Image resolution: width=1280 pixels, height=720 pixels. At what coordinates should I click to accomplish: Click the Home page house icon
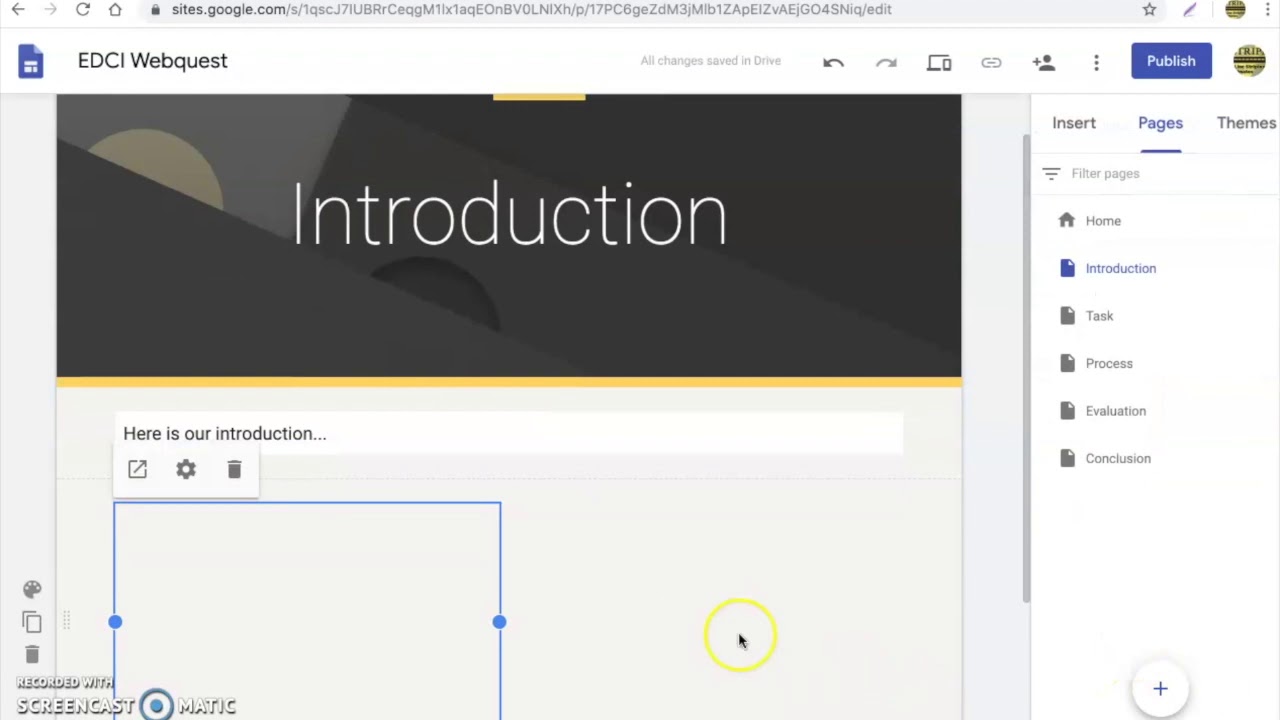point(1067,220)
